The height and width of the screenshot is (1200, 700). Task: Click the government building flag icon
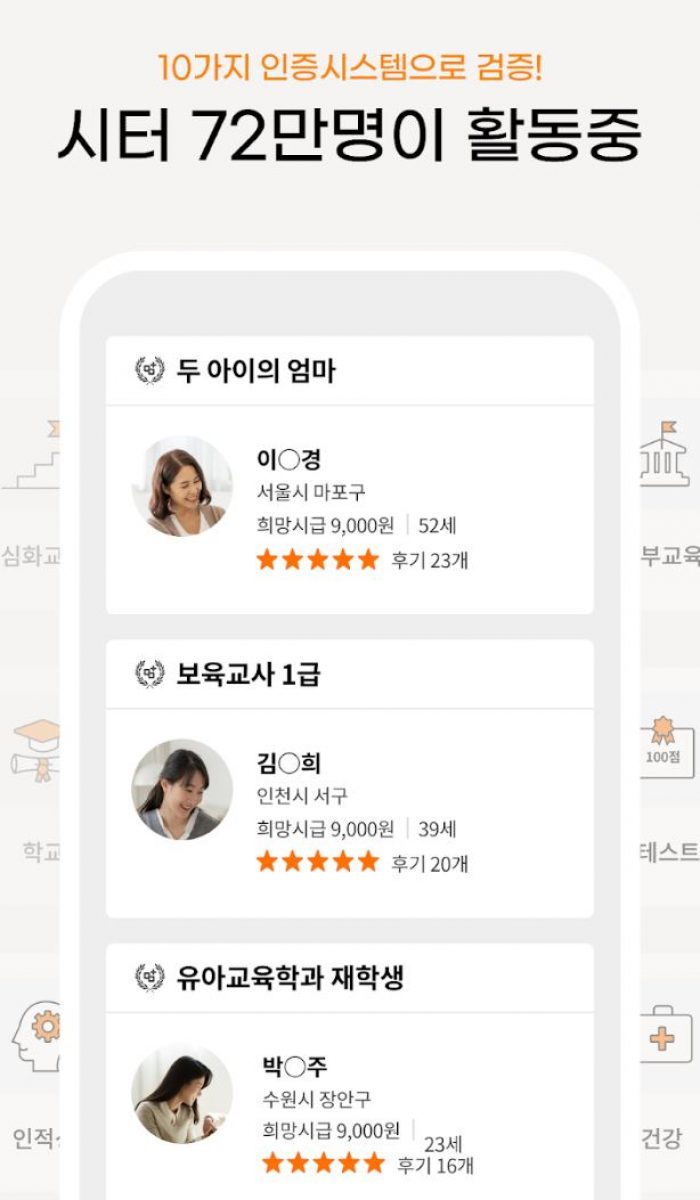pyautogui.click(x=665, y=455)
